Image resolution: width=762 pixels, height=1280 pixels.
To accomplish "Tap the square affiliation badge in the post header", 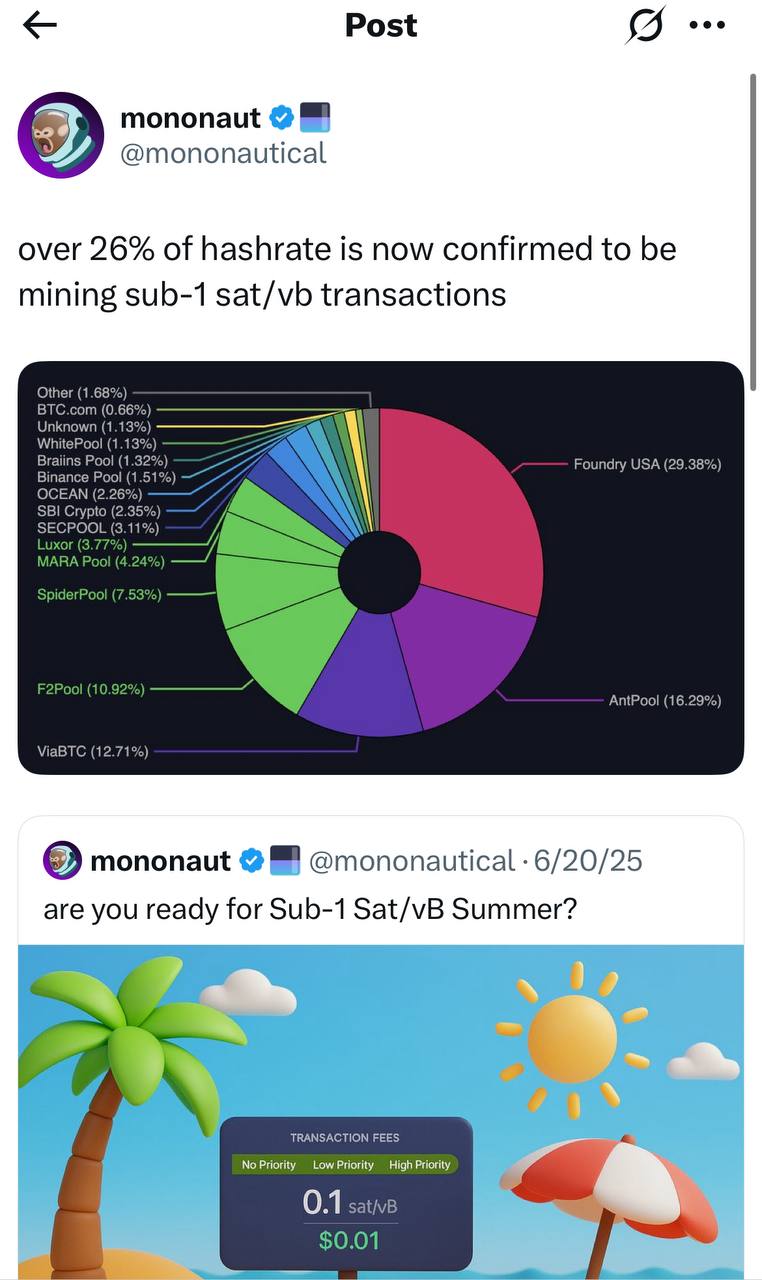I will [315, 118].
